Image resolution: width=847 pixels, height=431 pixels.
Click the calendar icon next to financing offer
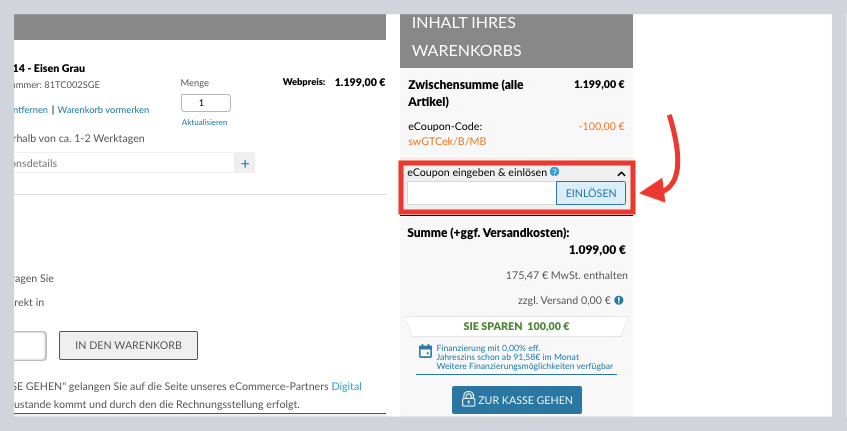(427, 352)
